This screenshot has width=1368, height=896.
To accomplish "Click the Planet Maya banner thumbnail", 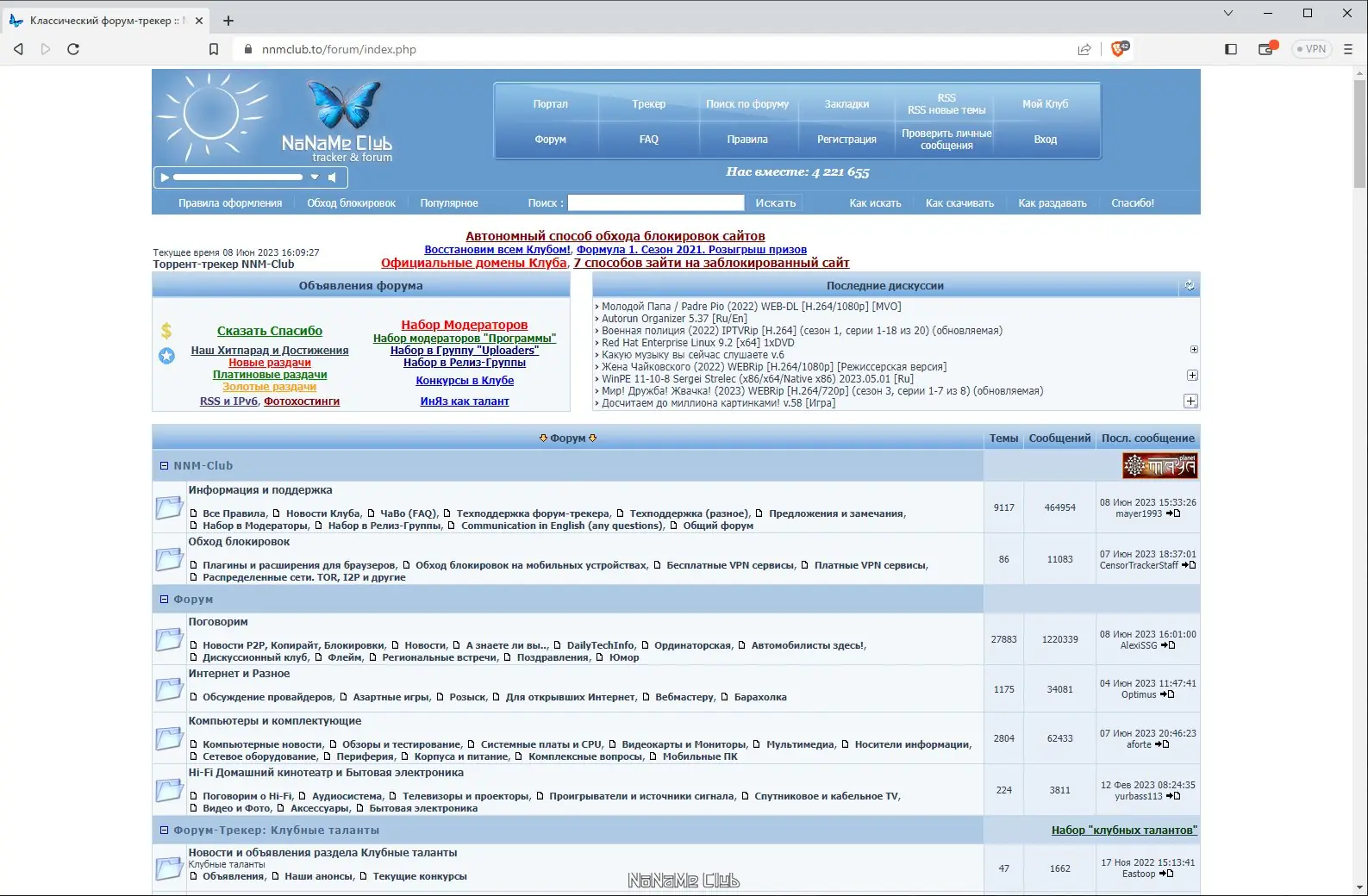I will [1159, 465].
